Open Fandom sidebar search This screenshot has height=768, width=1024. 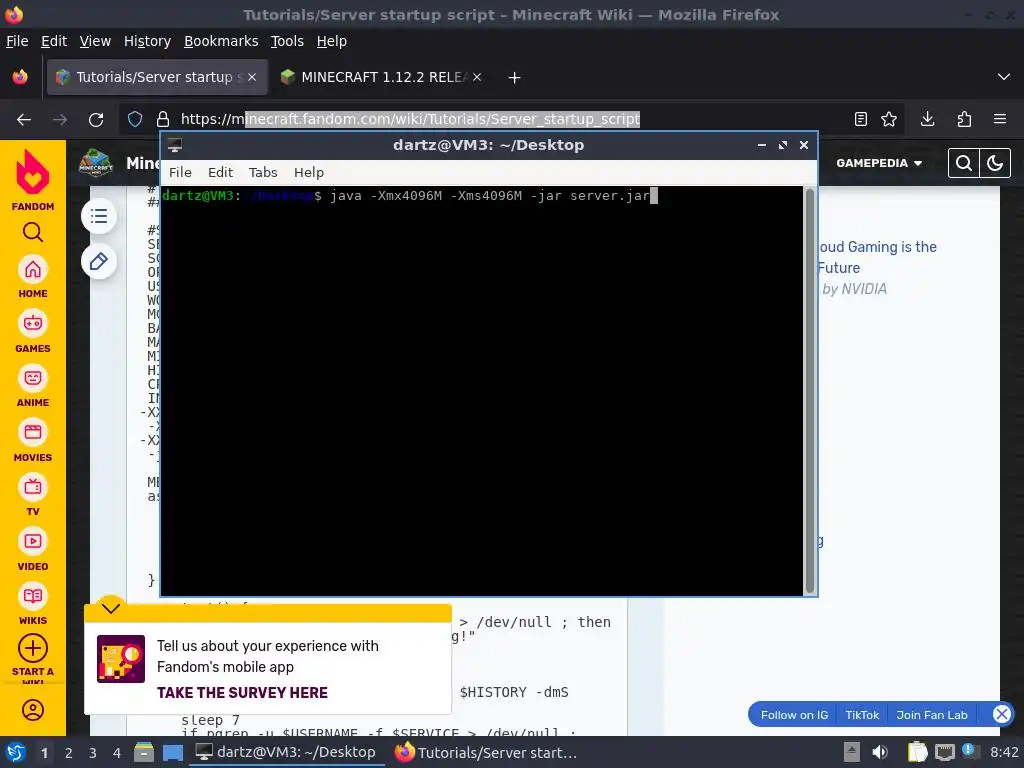click(x=33, y=232)
